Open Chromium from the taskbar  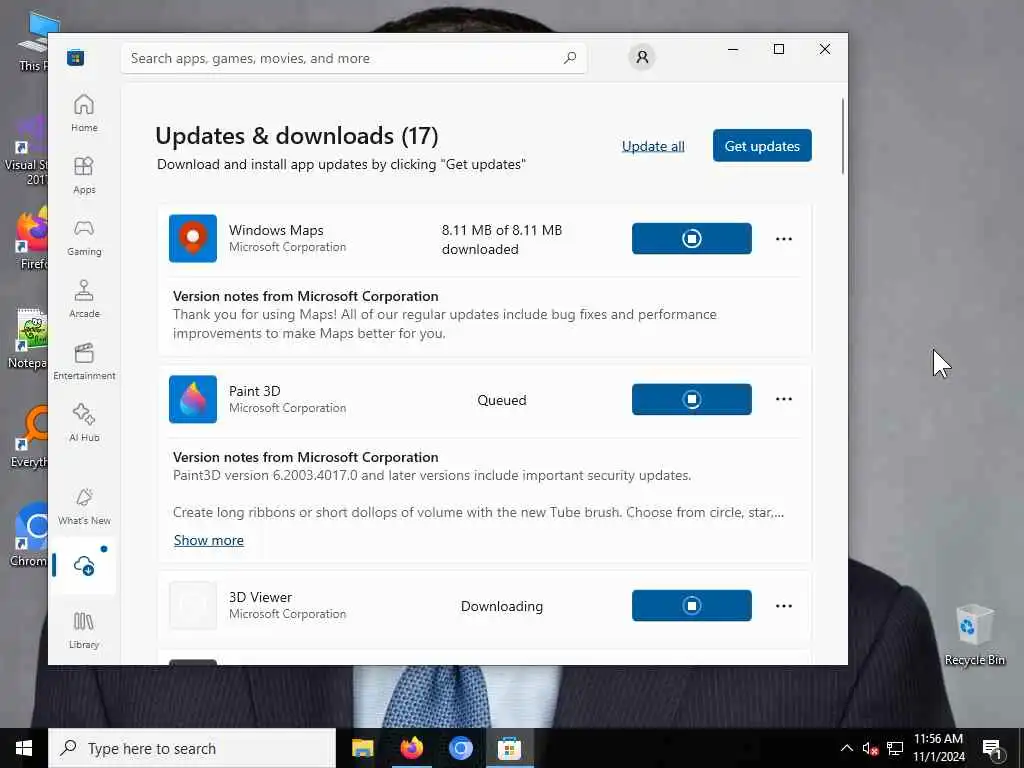[x=460, y=748]
